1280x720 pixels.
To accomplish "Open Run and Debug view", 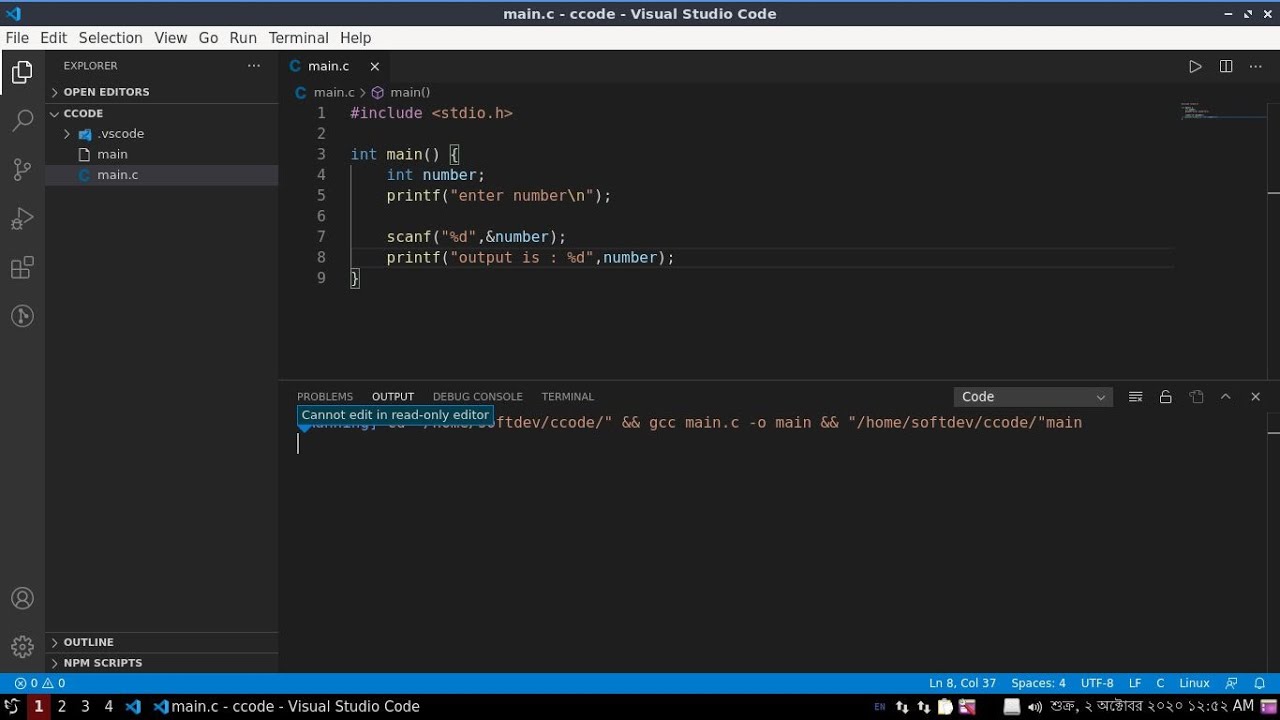I will coord(22,219).
